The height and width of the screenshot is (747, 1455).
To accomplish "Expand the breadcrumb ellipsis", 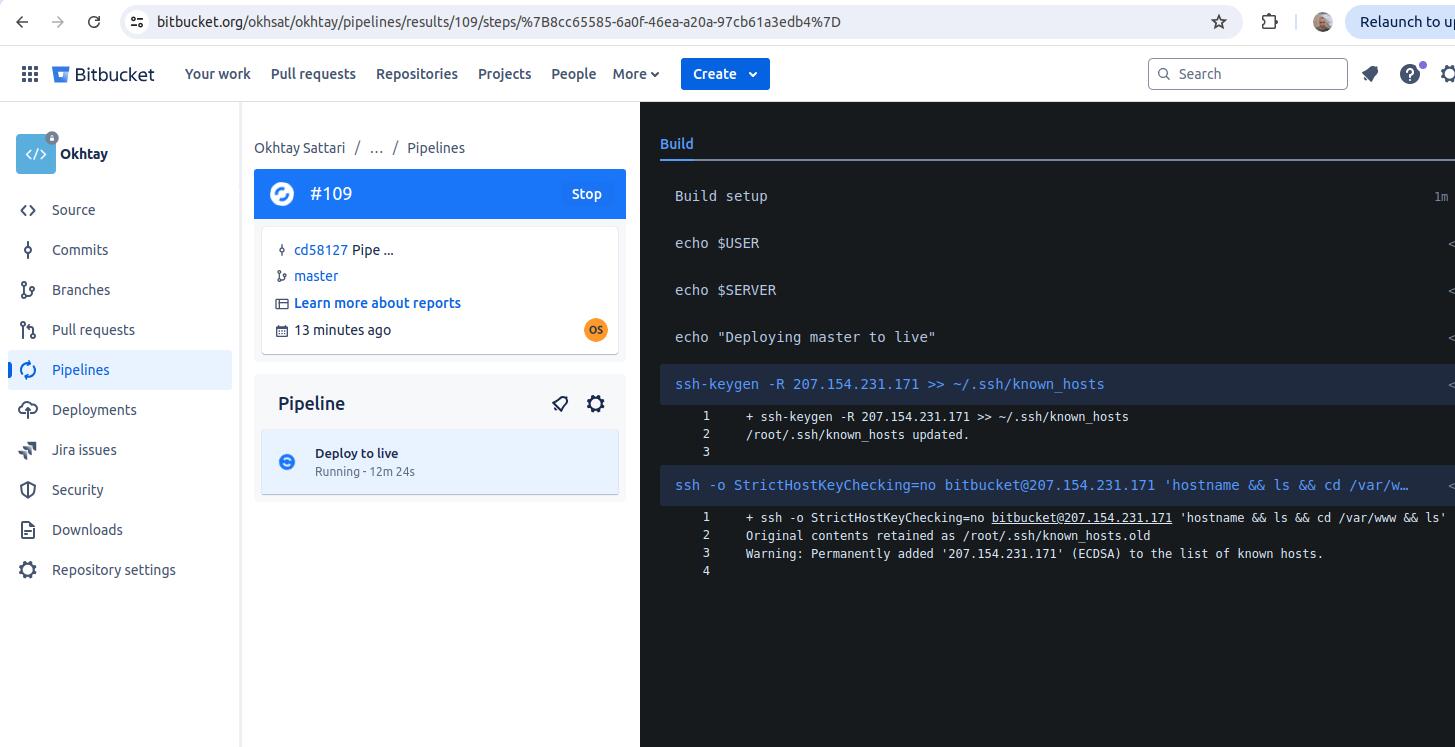I will (x=376, y=148).
